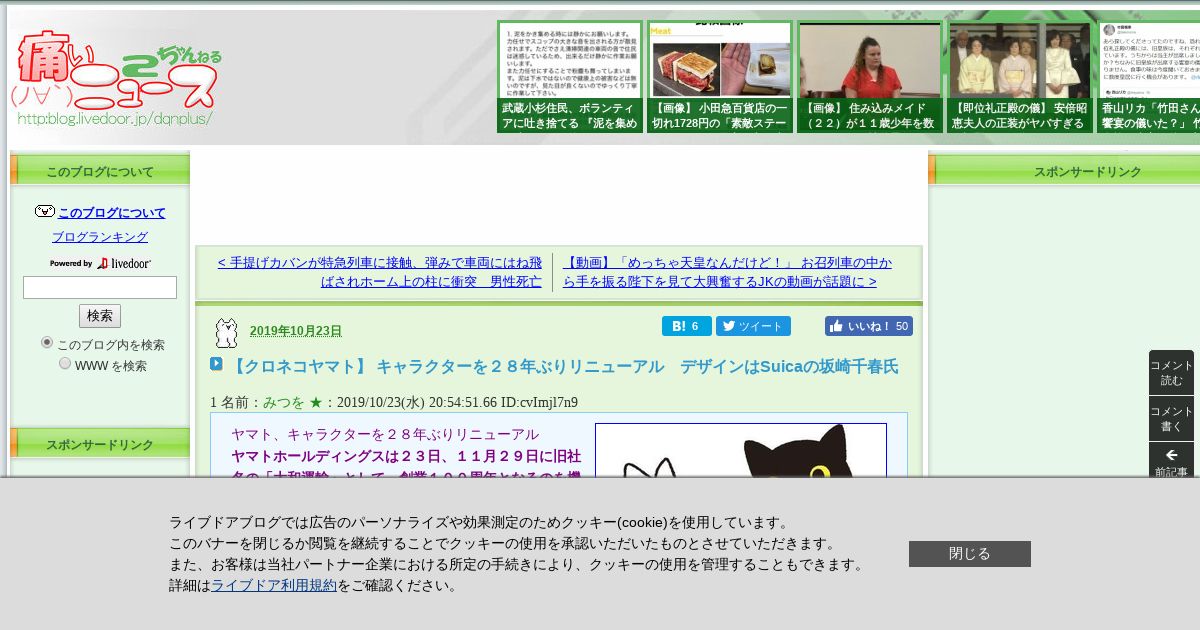The height and width of the screenshot is (630, 1200).
Task: Click the Powered by livedoor logo
Action: (100, 263)
